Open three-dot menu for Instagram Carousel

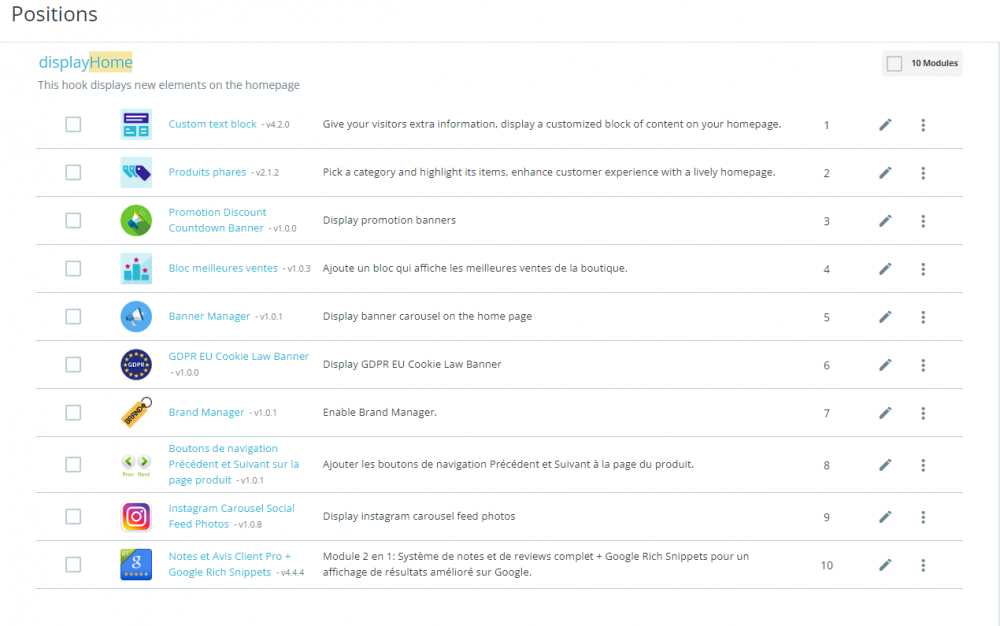923,517
